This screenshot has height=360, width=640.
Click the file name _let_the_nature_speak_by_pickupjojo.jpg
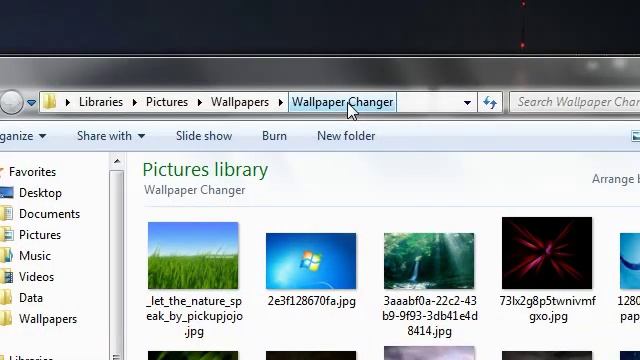(194, 316)
